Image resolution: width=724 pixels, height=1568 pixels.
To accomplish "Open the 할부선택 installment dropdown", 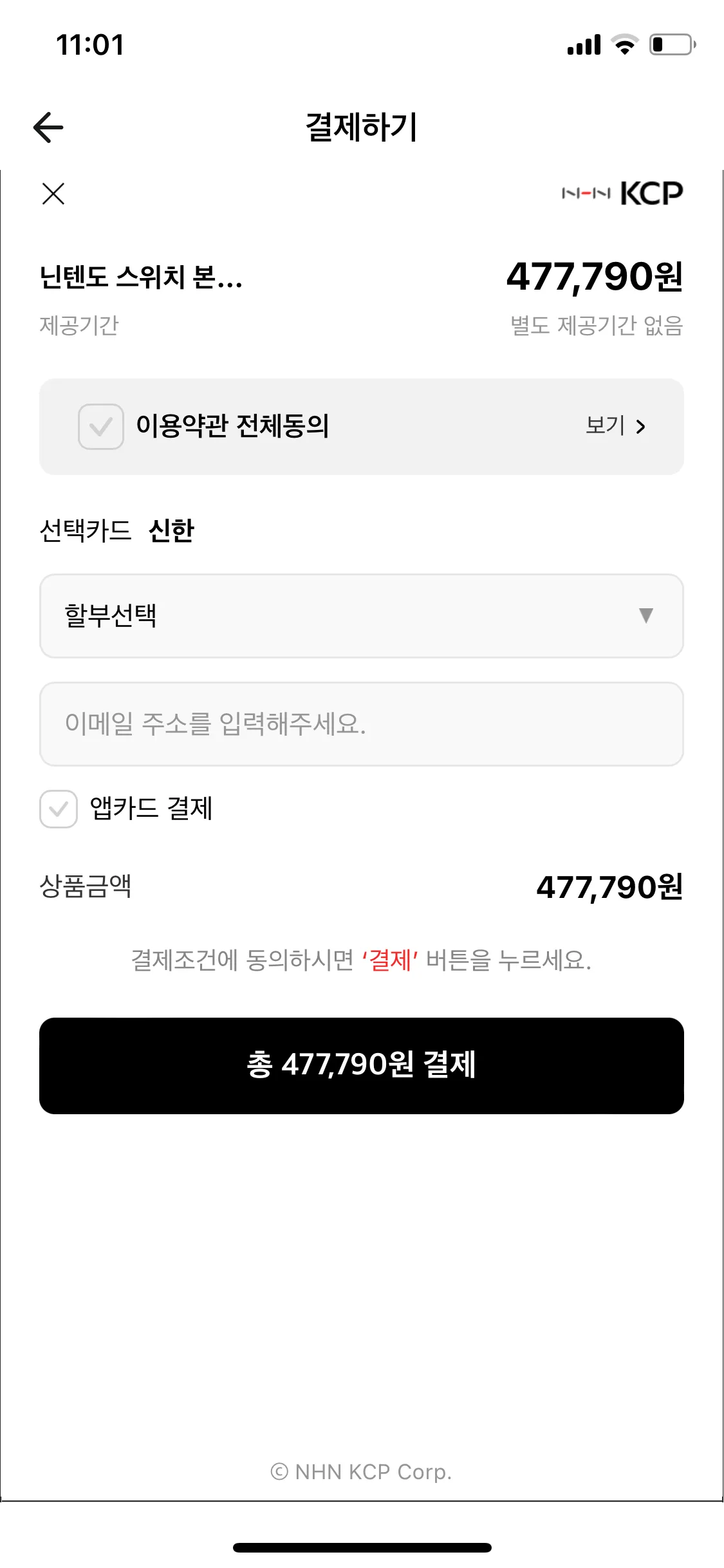I will 362,616.
